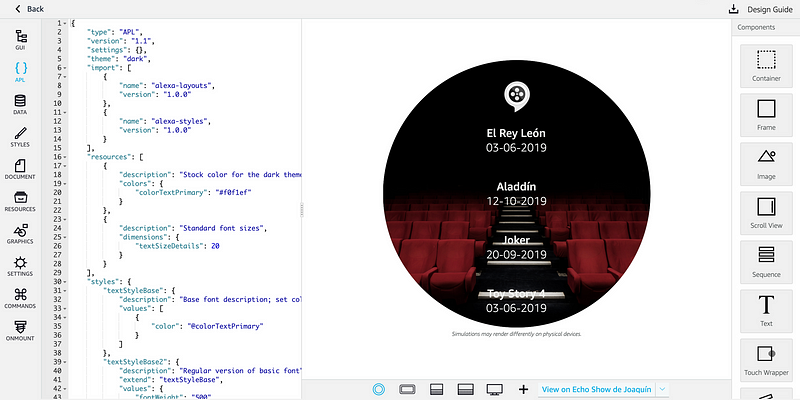Image resolution: width=800 pixels, height=400 pixels.
Task: Collapse the "styles" block on line 30
Action: click(x=67, y=281)
